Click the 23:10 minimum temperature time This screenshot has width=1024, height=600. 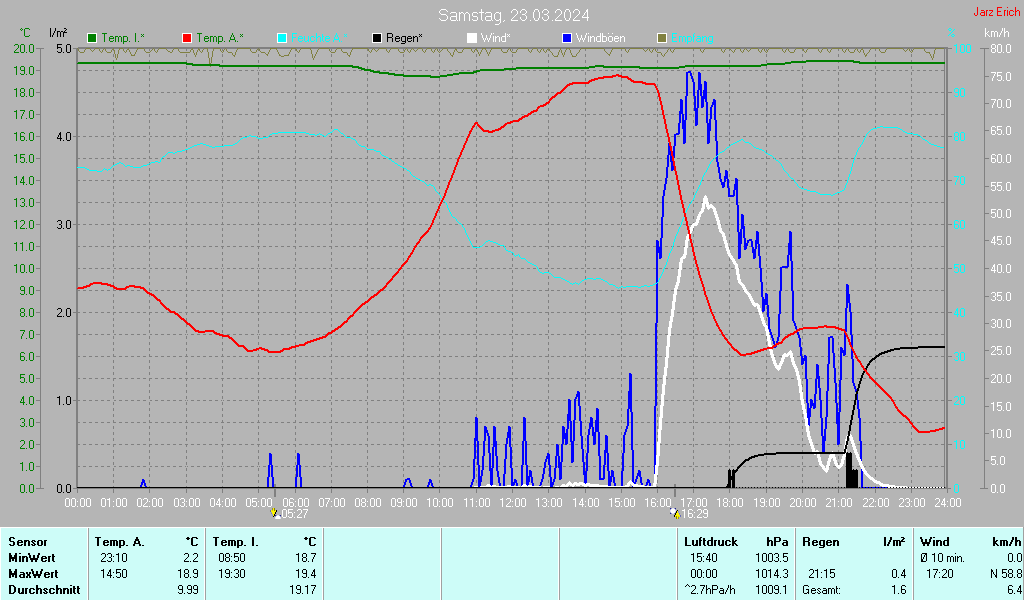(x=114, y=558)
